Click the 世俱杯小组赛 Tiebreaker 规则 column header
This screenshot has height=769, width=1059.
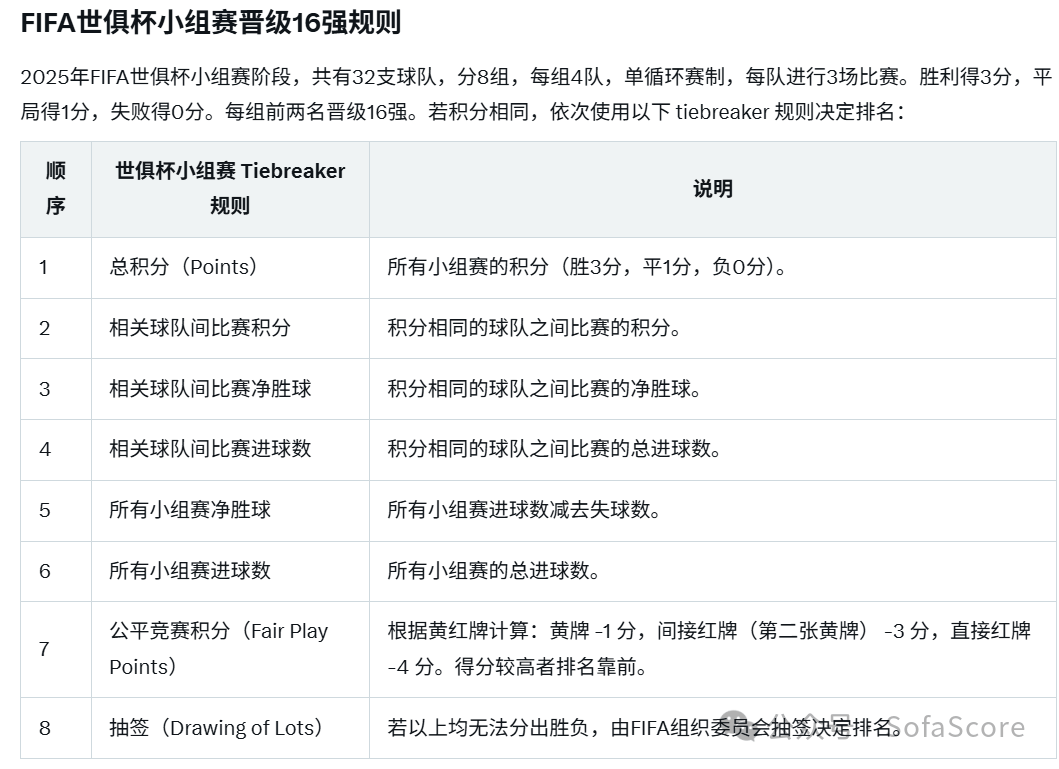[230, 189]
